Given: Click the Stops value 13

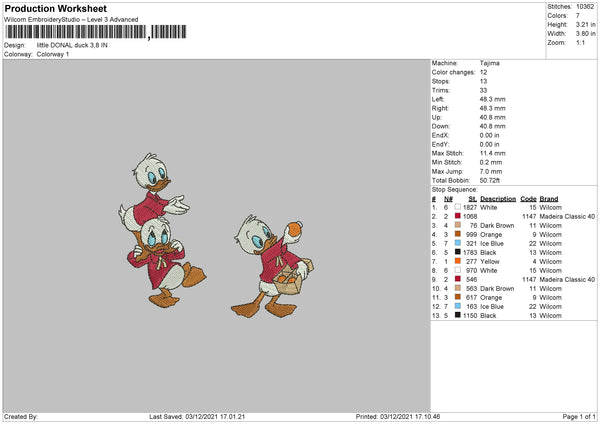Looking at the screenshot, I should pos(483,81).
